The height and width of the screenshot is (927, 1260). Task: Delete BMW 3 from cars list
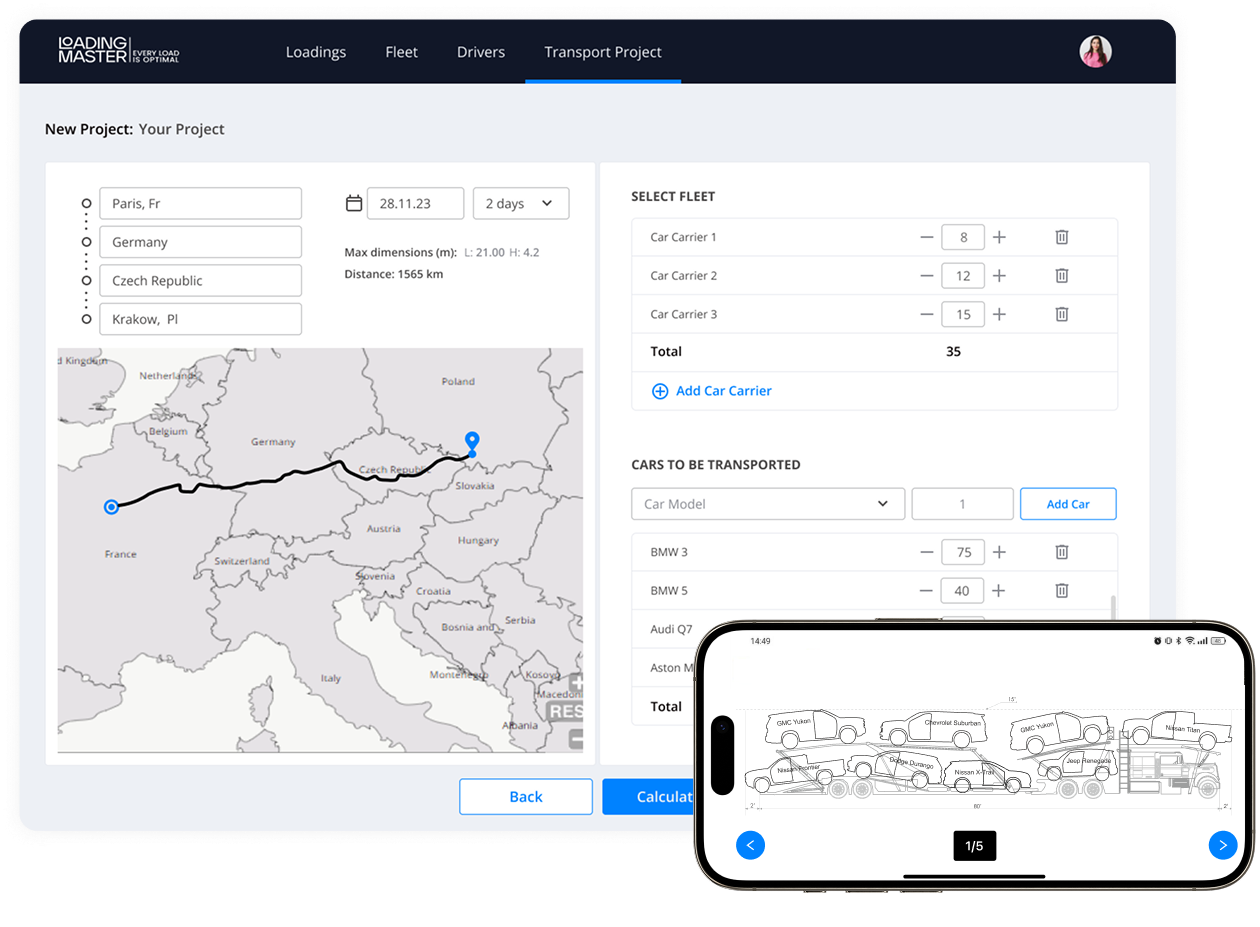1062,552
